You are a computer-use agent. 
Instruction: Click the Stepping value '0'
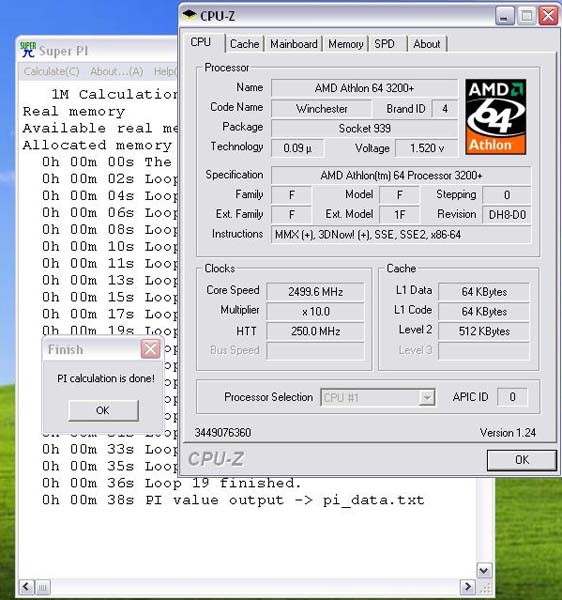tap(507, 195)
